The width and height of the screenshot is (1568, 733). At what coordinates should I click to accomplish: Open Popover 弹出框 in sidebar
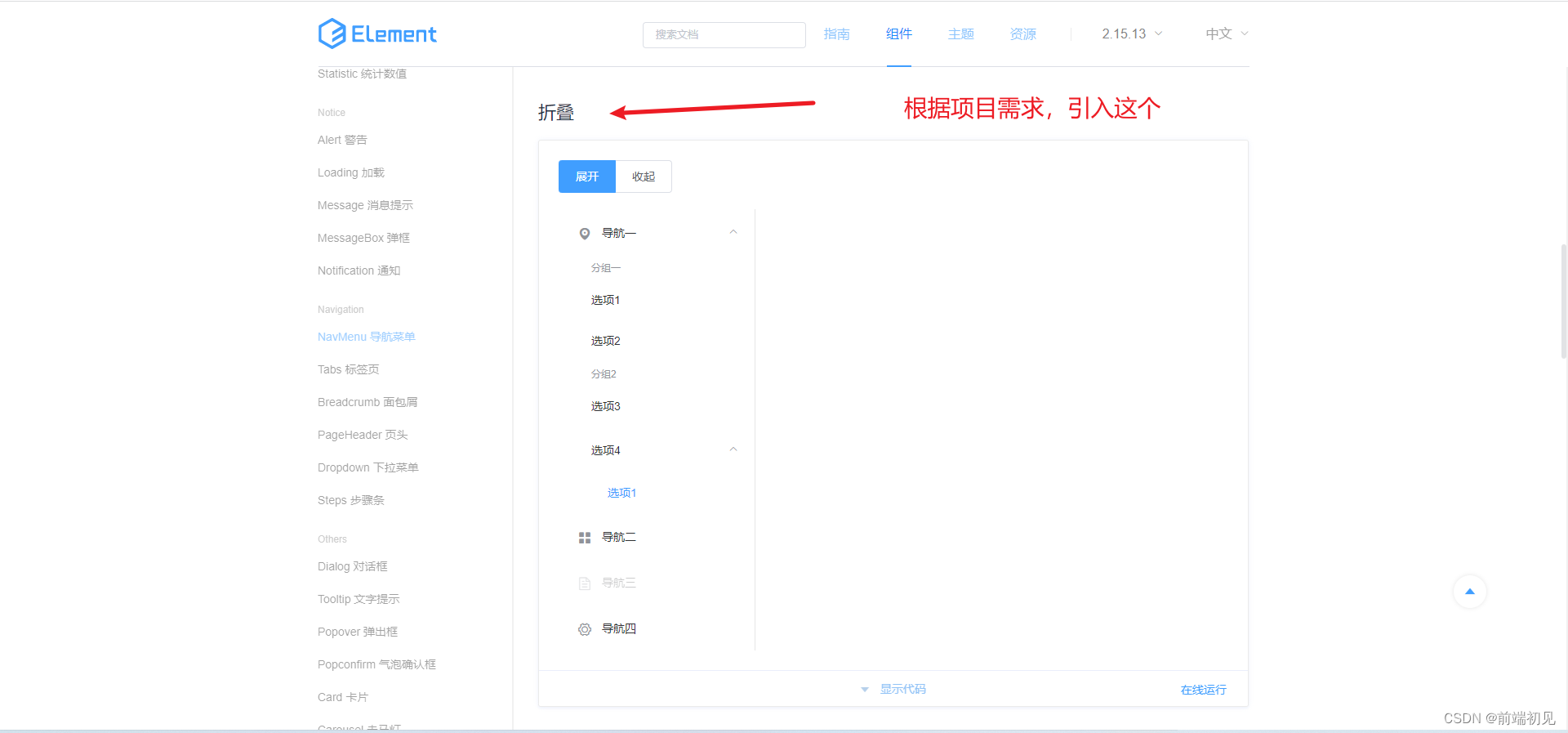pos(358,632)
